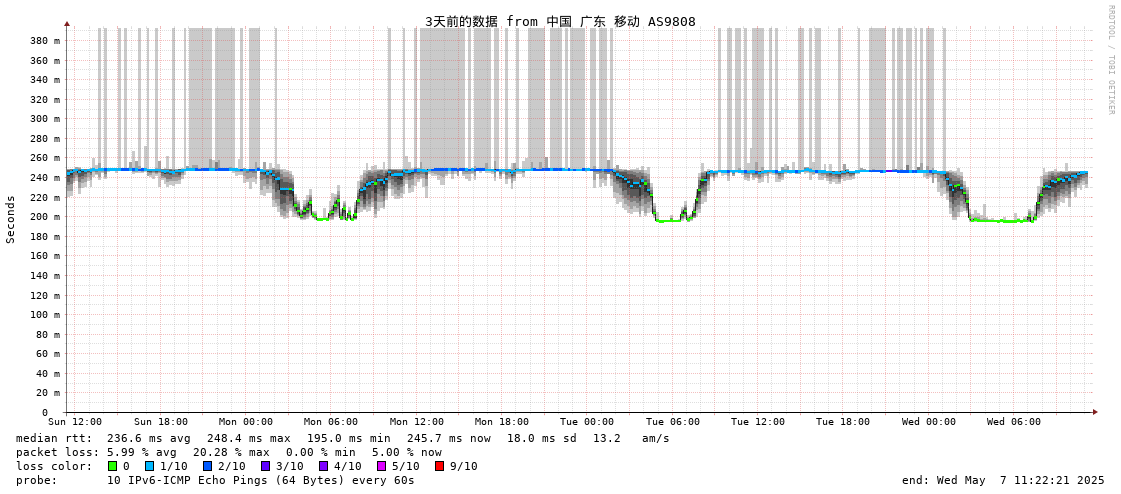The image size is (1121, 494).
Task: Click the 'Sun 12:00' time label
Action: pyautogui.click(x=74, y=422)
